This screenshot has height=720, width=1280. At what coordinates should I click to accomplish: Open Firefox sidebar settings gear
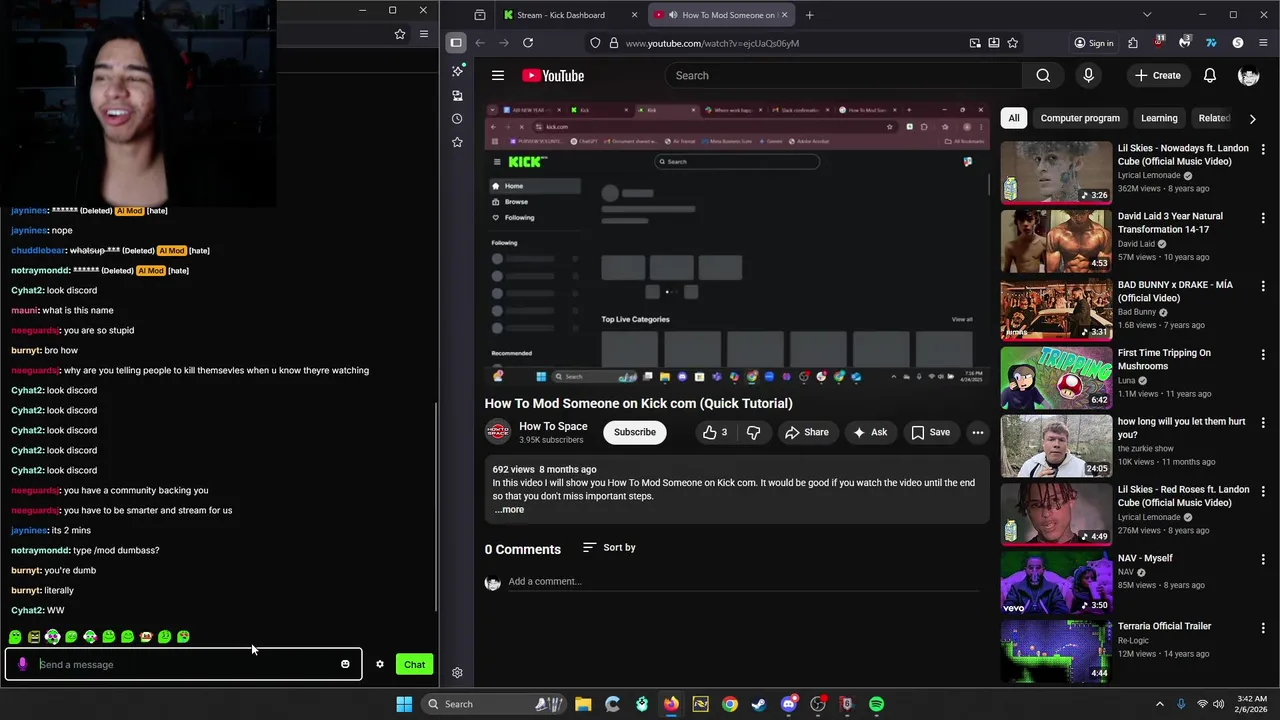[x=457, y=673]
